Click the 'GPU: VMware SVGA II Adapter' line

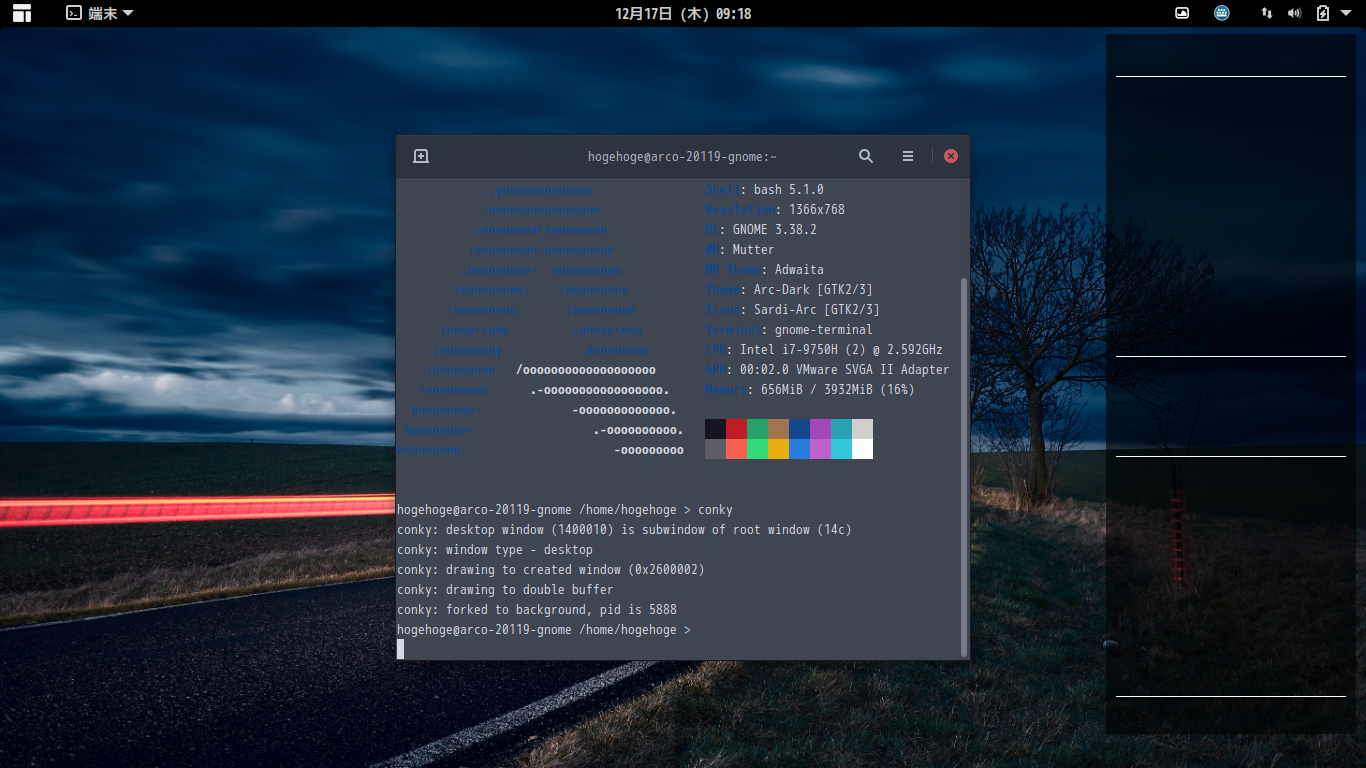click(827, 369)
